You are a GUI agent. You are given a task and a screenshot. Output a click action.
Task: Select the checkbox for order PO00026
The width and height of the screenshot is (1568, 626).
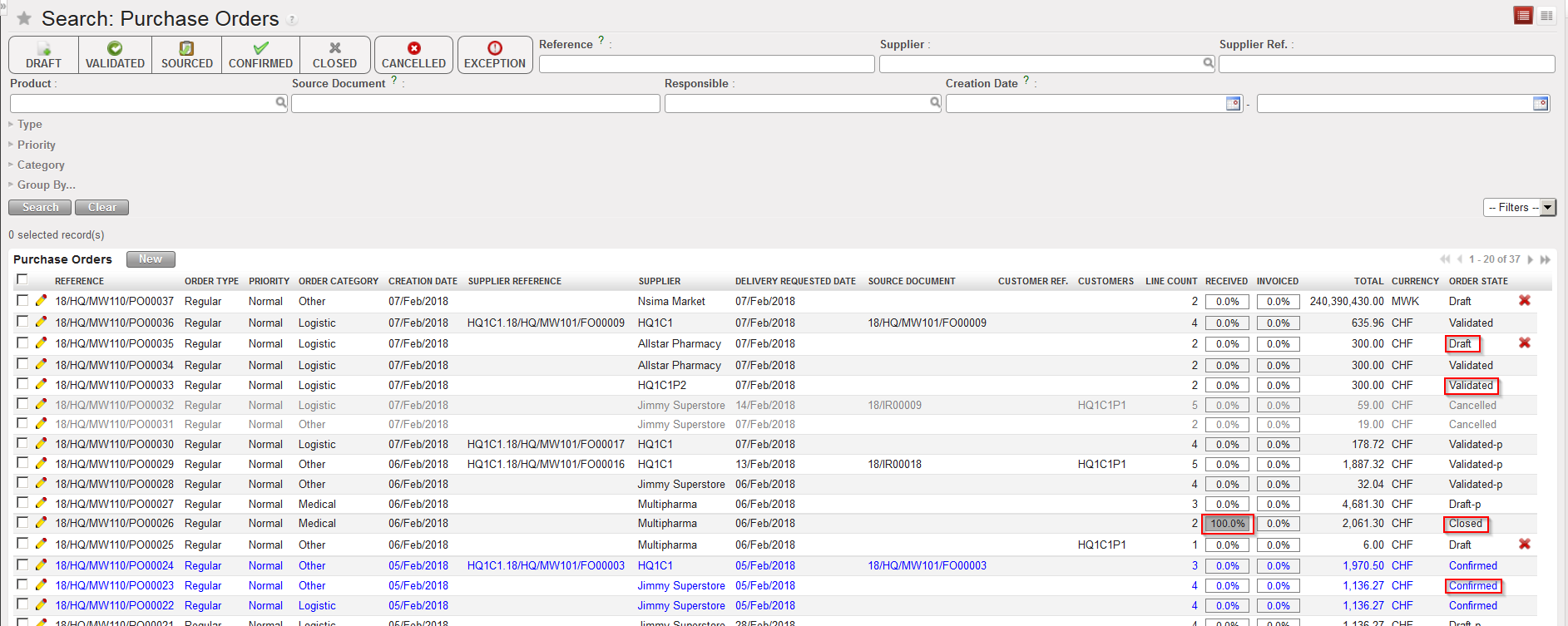(22, 523)
